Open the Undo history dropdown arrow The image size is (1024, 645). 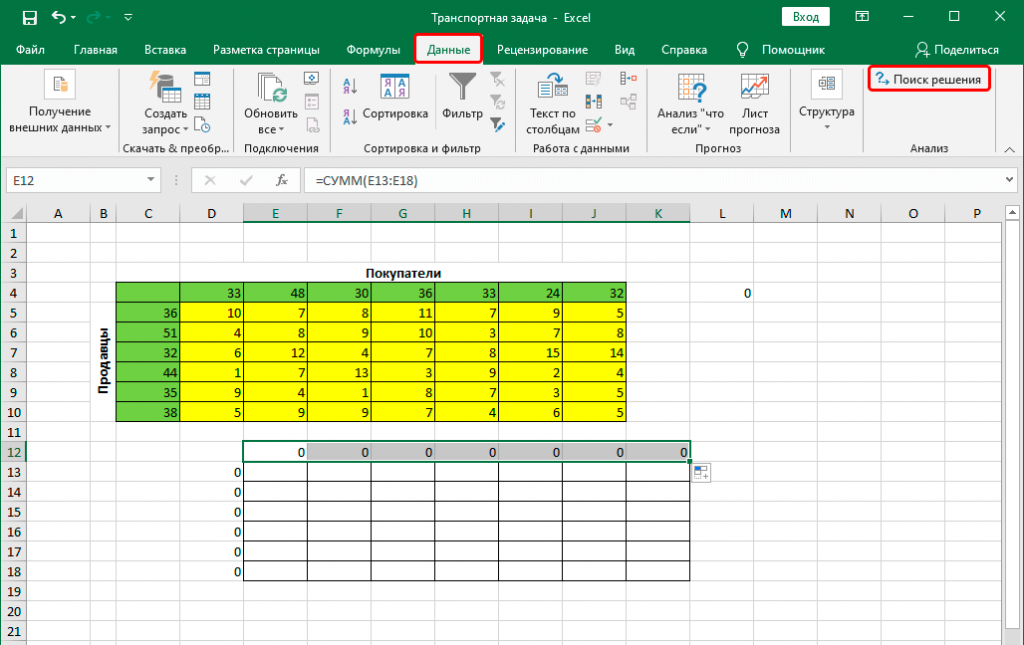click(x=73, y=18)
